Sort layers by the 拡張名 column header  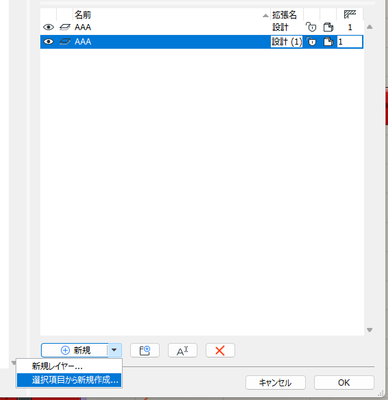tap(284, 15)
